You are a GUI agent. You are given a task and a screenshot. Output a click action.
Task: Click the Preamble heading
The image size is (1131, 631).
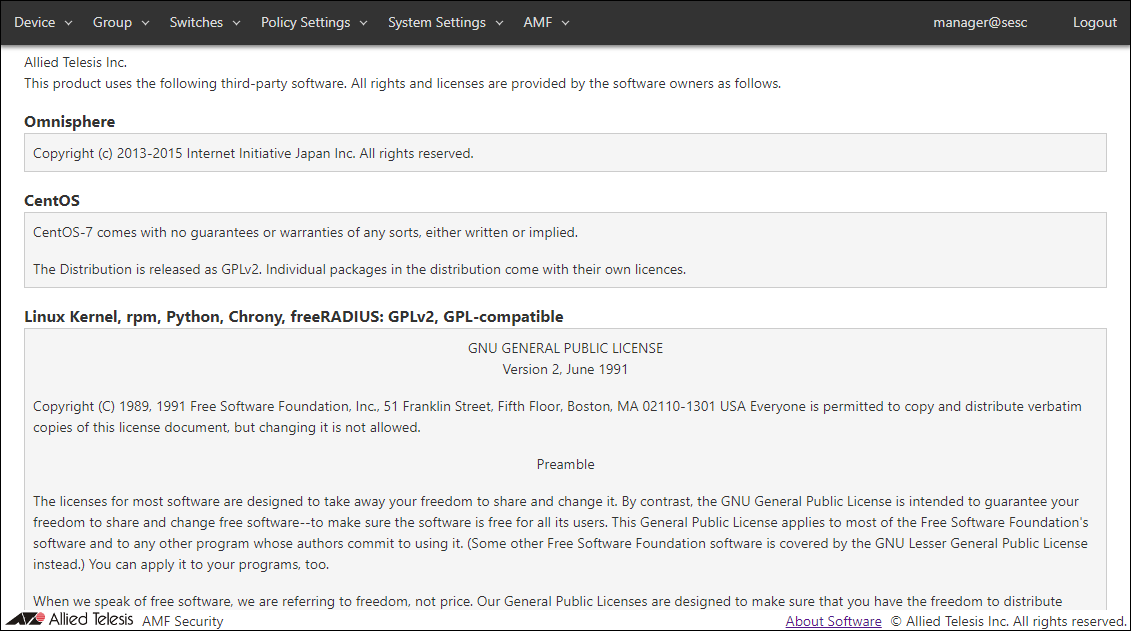(x=566, y=464)
